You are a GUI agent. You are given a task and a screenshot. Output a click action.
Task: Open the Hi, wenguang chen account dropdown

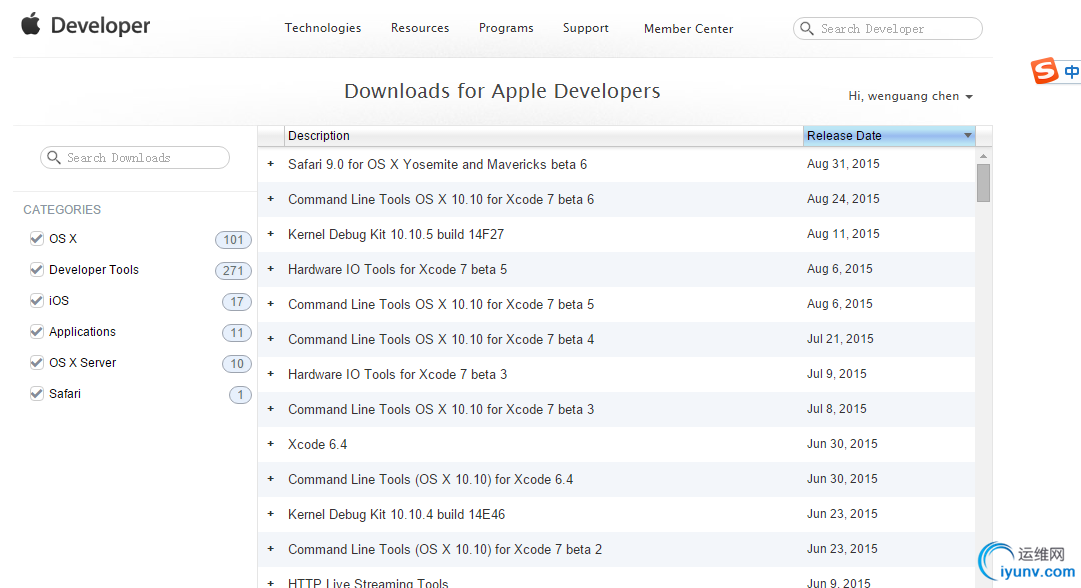(910, 96)
